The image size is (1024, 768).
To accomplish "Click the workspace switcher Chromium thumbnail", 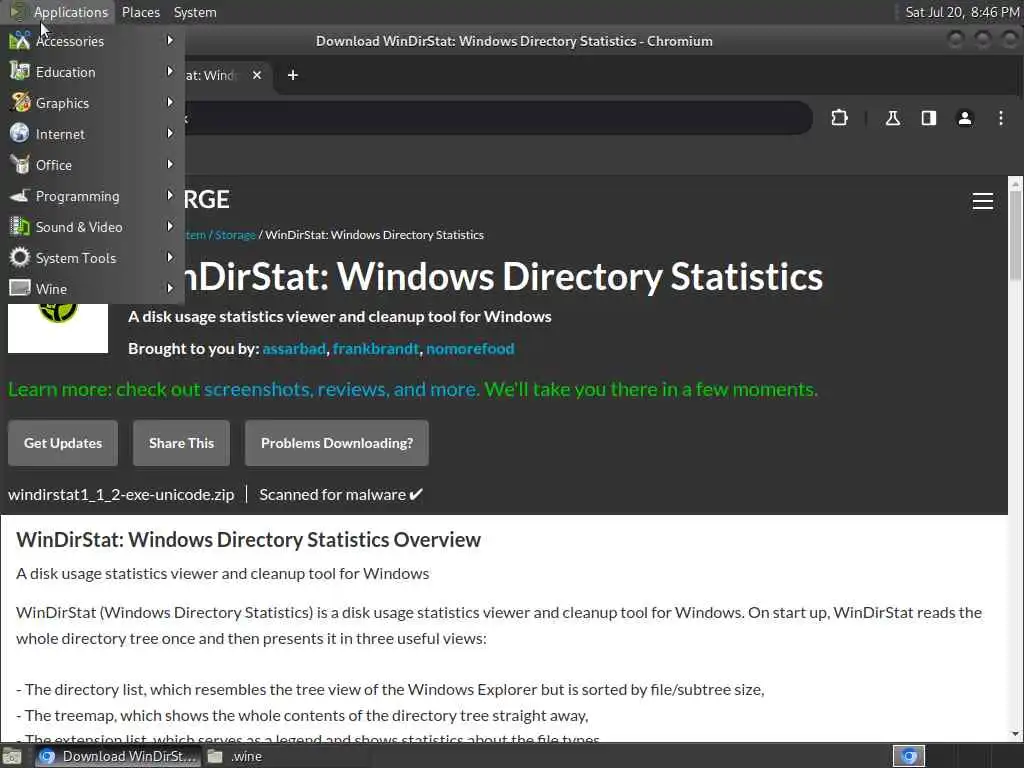I will (x=909, y=756).
